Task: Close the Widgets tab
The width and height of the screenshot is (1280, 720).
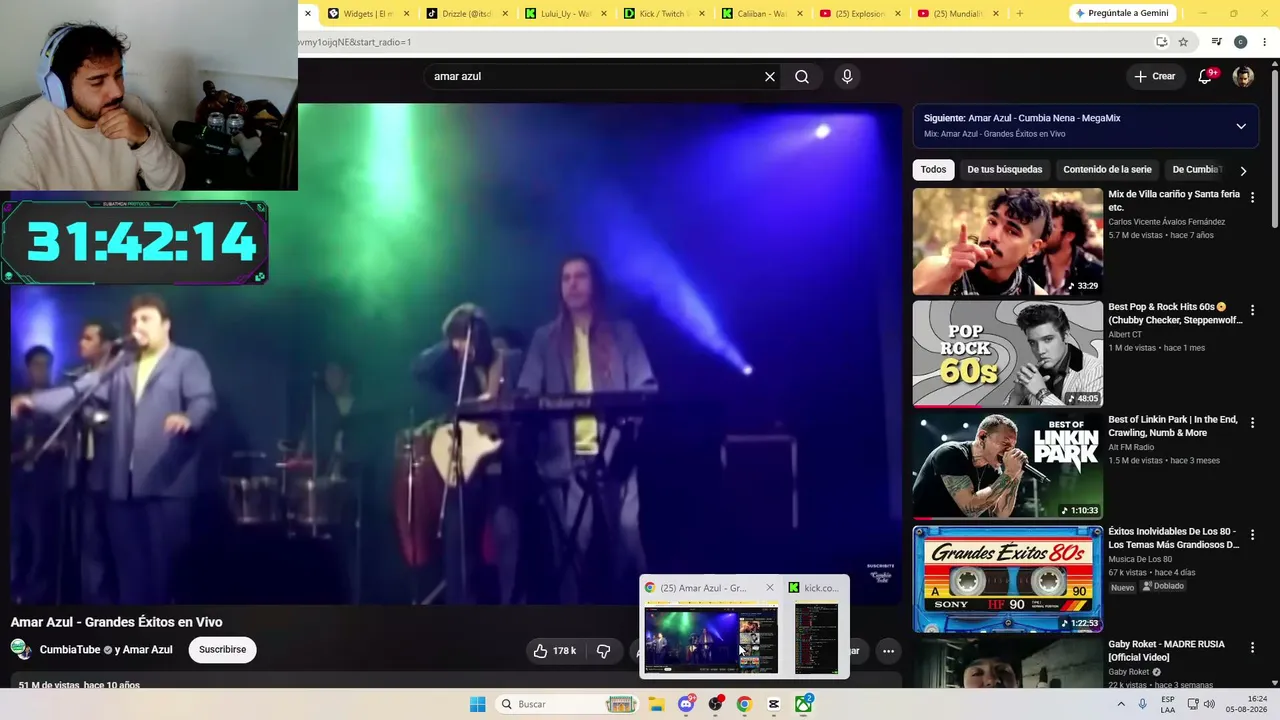Action: (406, 14)
